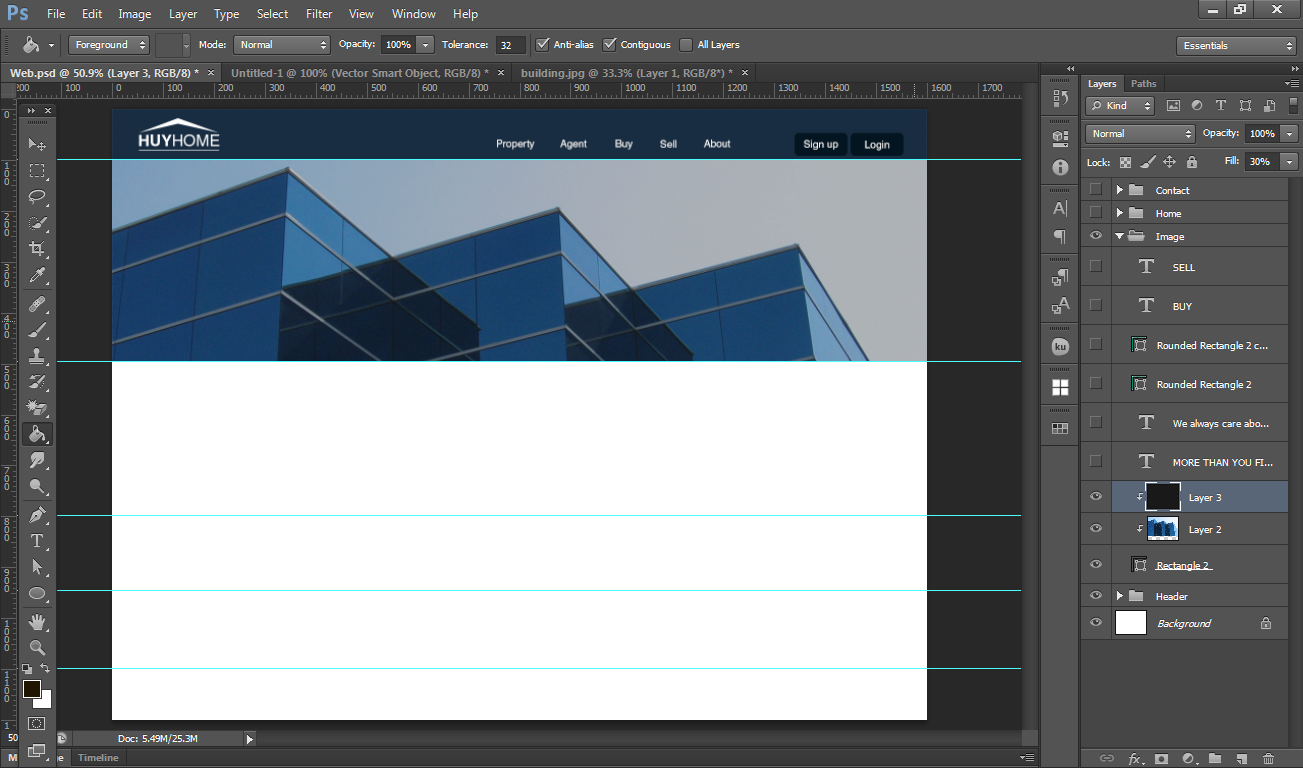Select the Move tool
Viewport: 1303px width, 768px height.
point(37,145)
